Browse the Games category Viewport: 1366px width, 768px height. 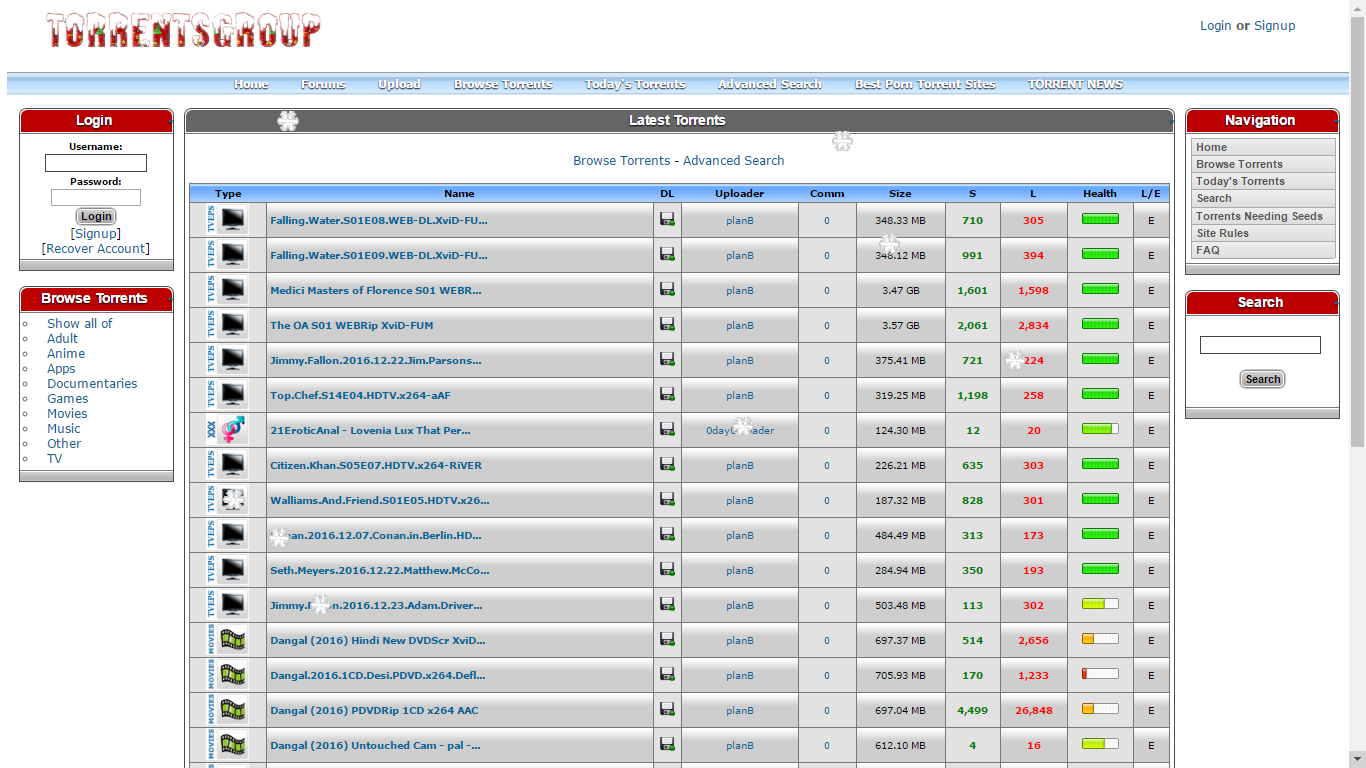tap(68, 399)
